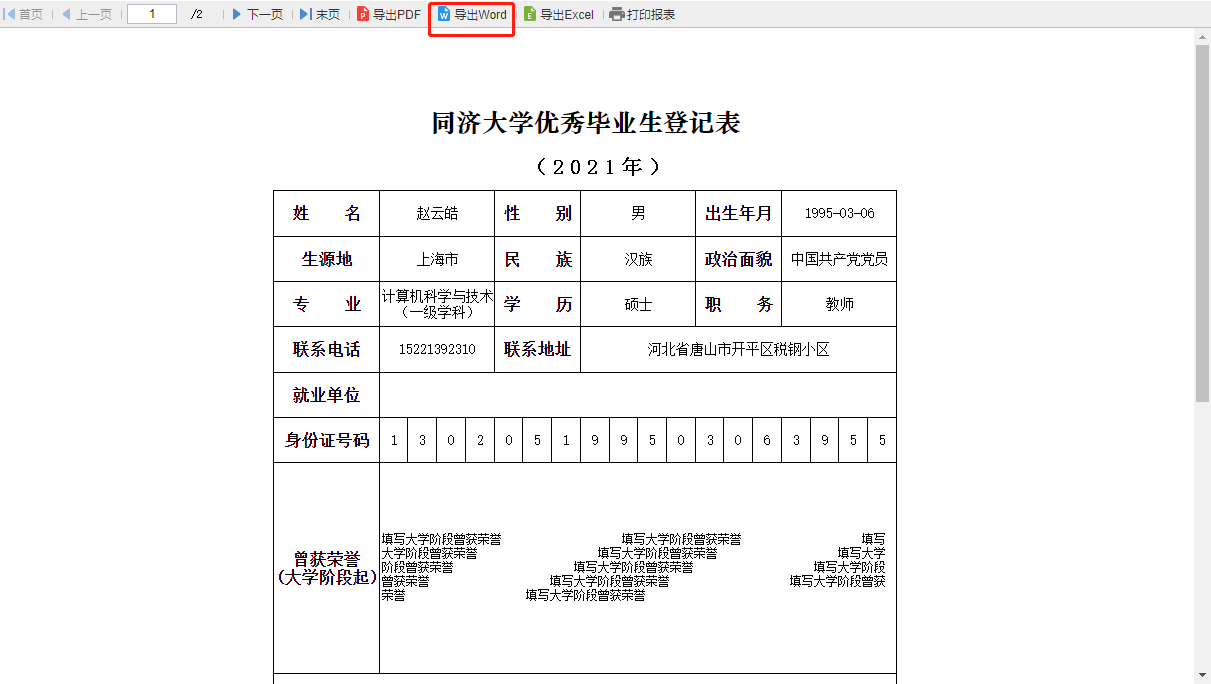Select the name cell 赵云皓

[x=437, y=214]
